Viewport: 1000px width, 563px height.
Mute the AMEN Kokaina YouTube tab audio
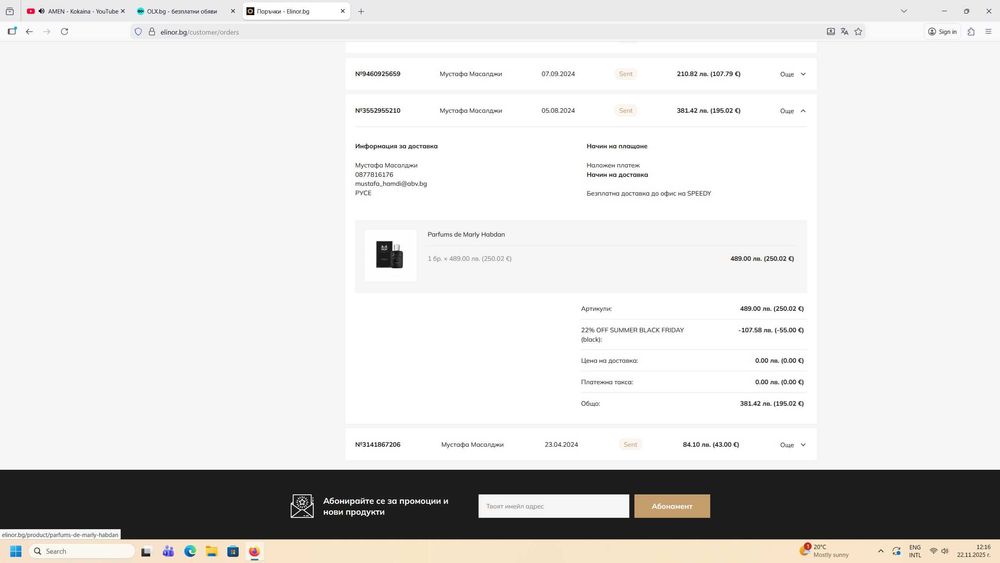(41, 11)
